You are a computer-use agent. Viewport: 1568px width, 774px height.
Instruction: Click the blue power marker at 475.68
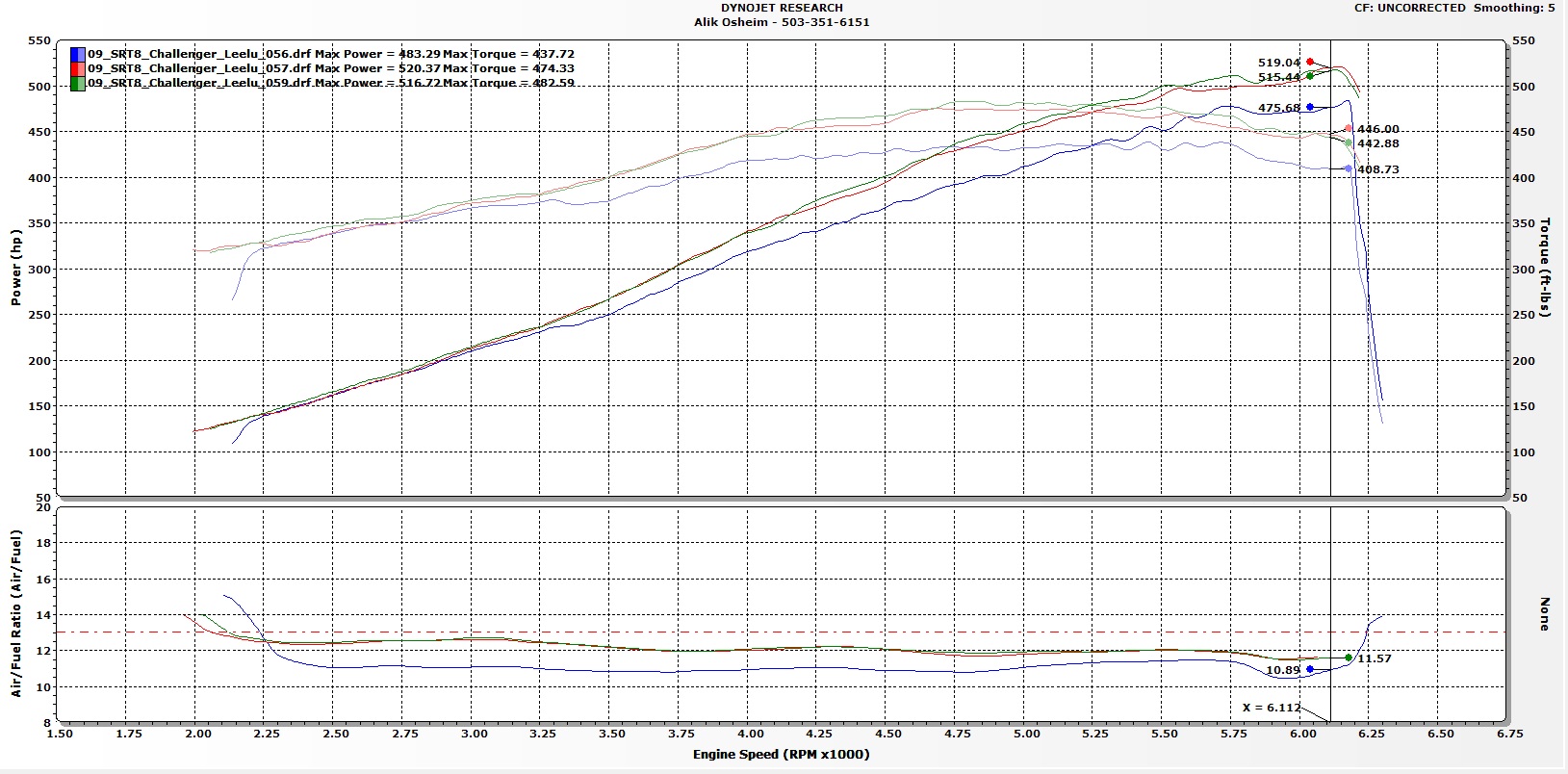1310,107
